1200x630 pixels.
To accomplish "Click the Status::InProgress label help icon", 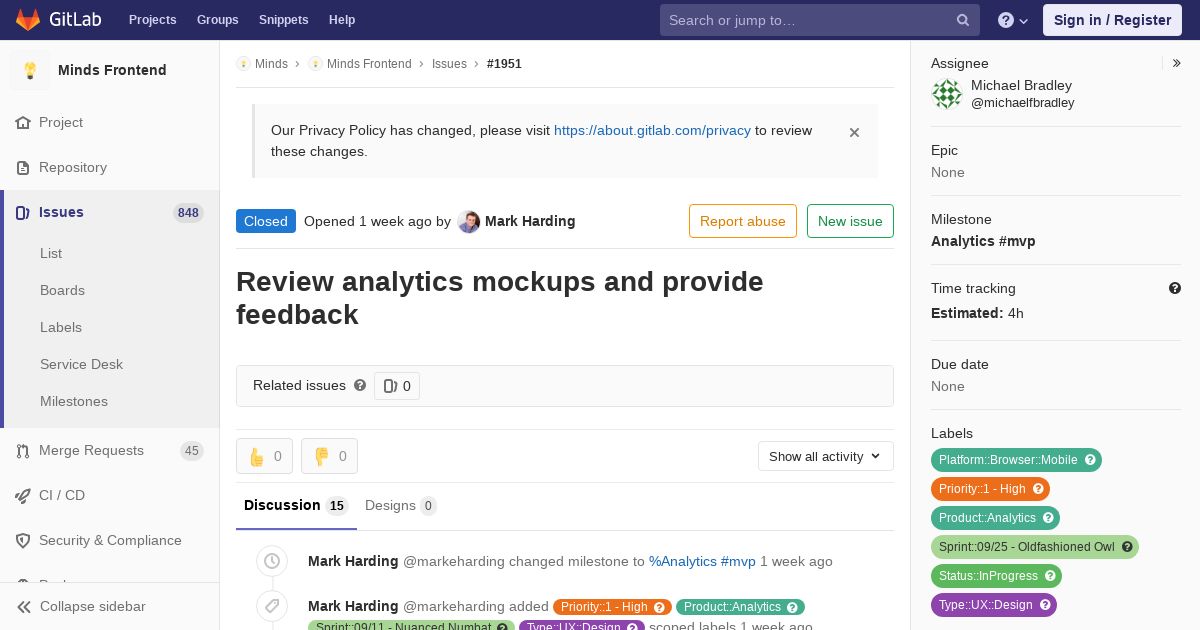I will pos(1050,576).
